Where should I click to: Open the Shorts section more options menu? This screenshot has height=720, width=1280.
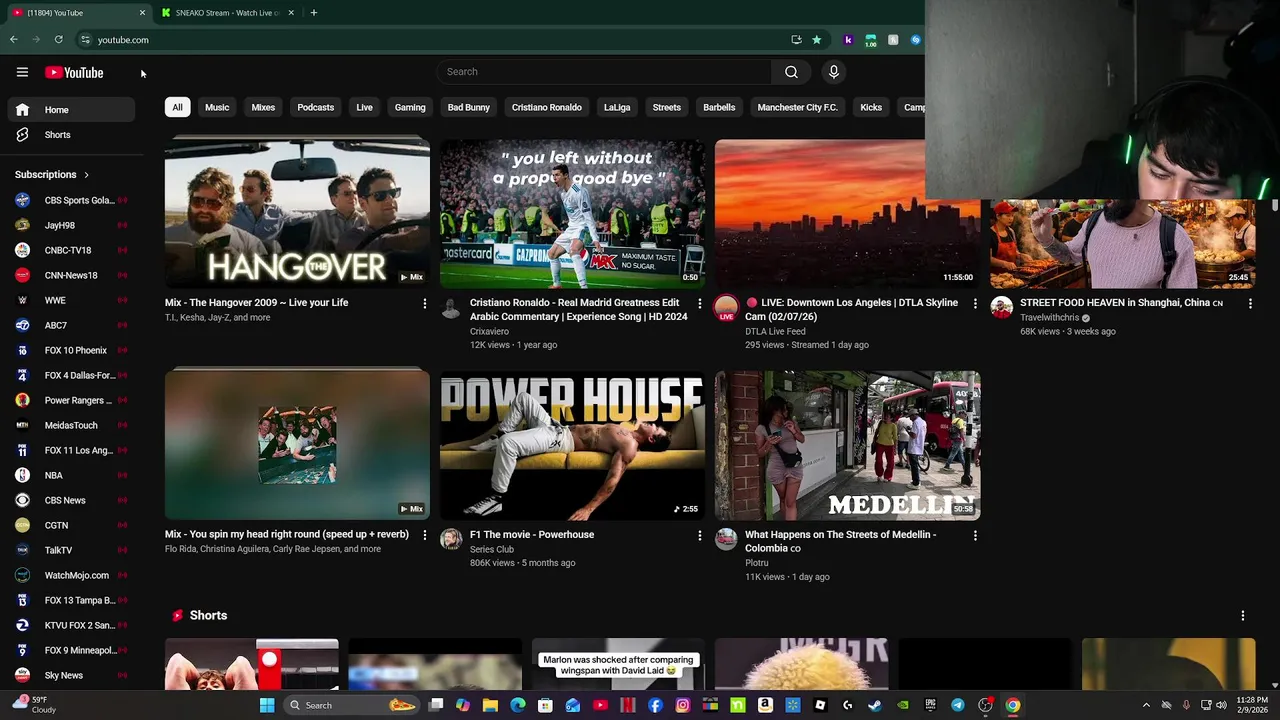pos(1242,616)
